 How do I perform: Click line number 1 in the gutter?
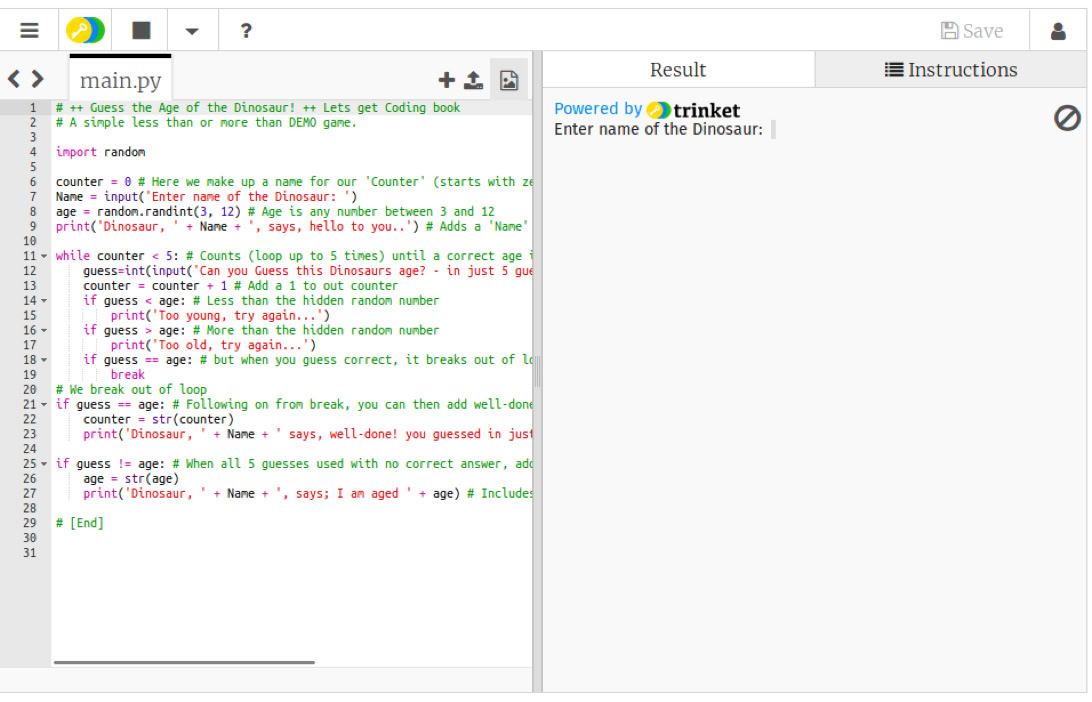32,108
